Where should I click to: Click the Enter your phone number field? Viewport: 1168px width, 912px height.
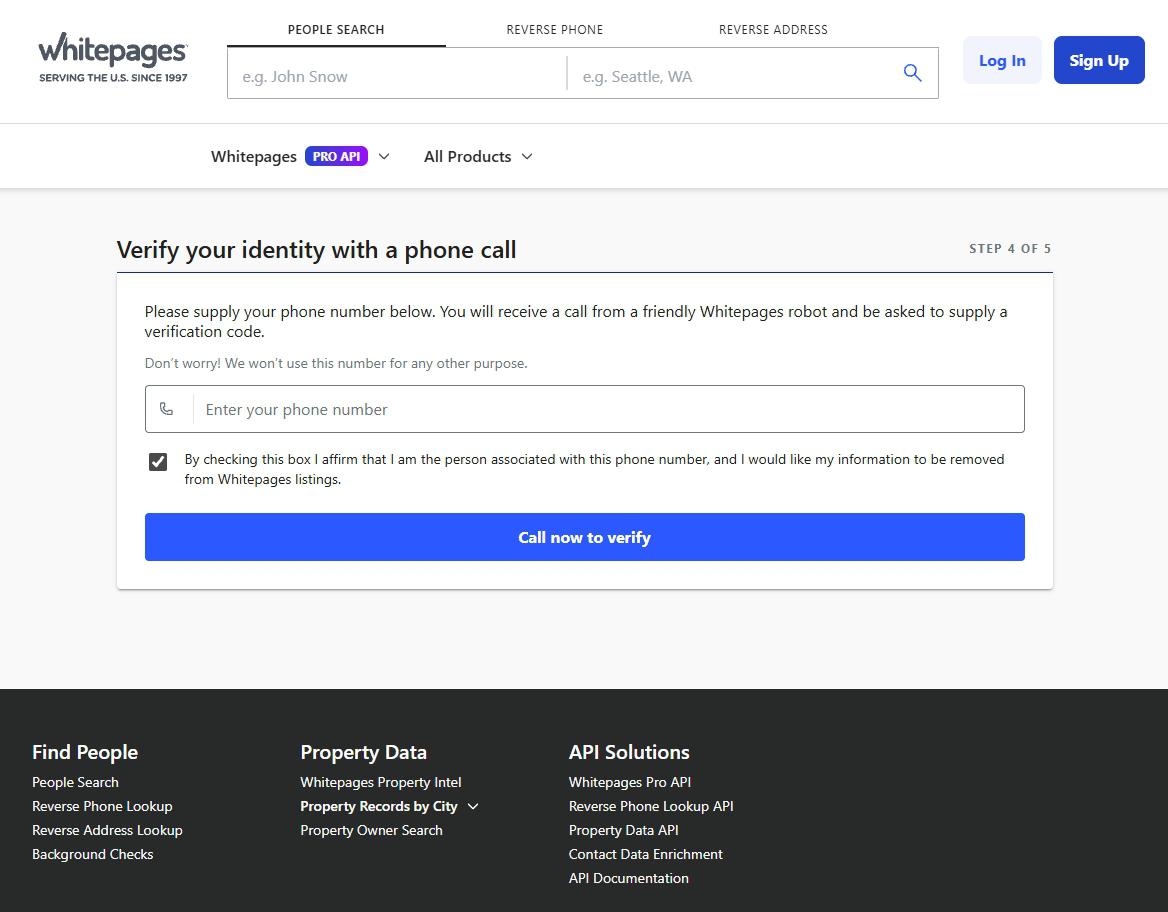(585, 409)
